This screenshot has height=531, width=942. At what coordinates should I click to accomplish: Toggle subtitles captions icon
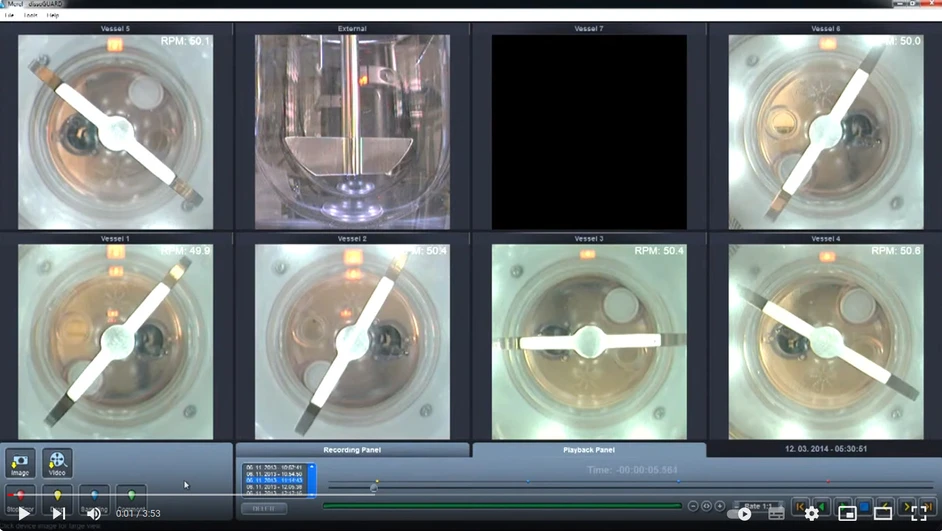776,513
